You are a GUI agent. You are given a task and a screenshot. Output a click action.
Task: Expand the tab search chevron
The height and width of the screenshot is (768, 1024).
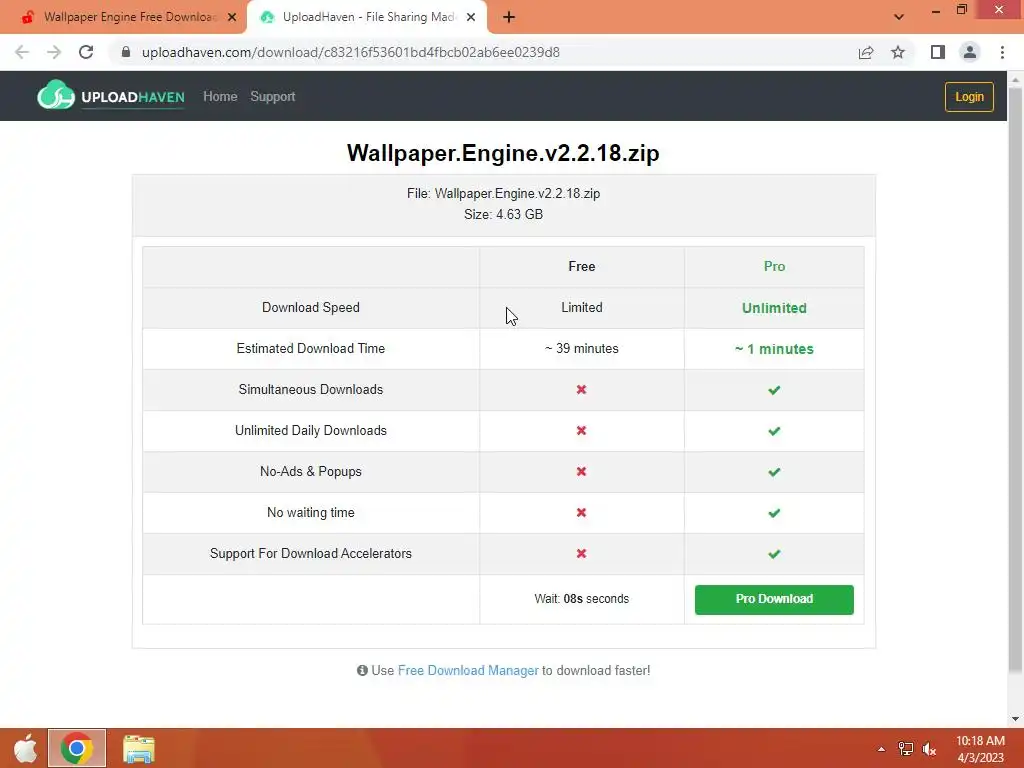pos(899,17)
